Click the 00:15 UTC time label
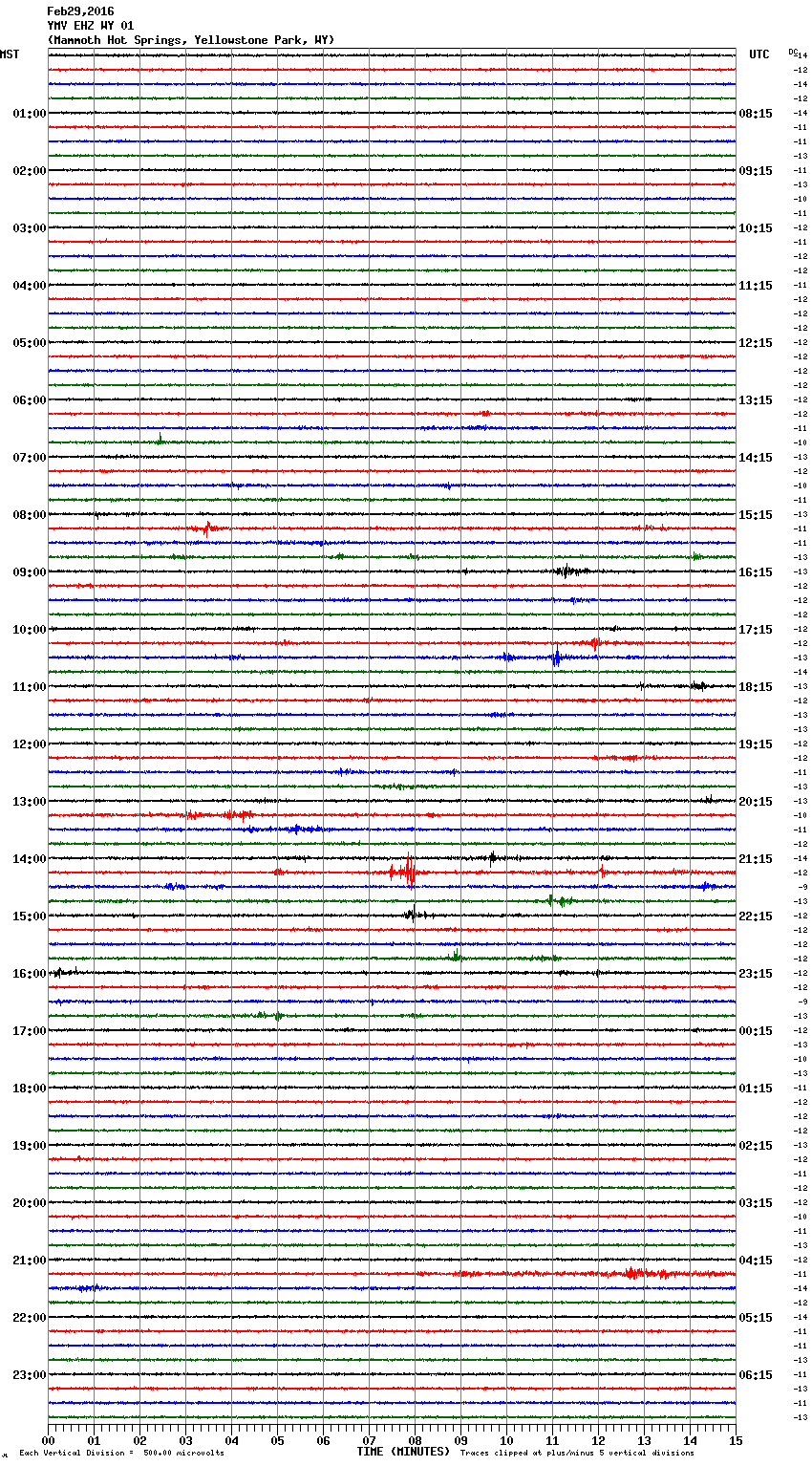Viewport: 812px width, 1466px height. (756, 1031)
